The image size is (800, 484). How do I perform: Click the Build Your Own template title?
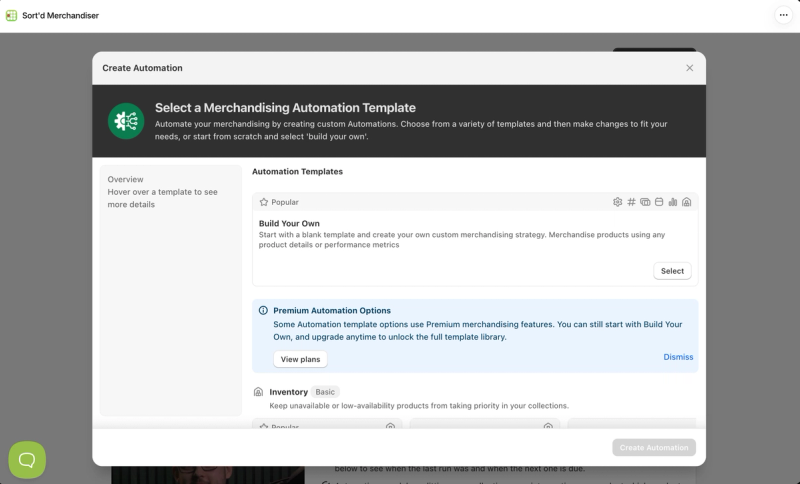pyautogui.click(x=289, y=223)
